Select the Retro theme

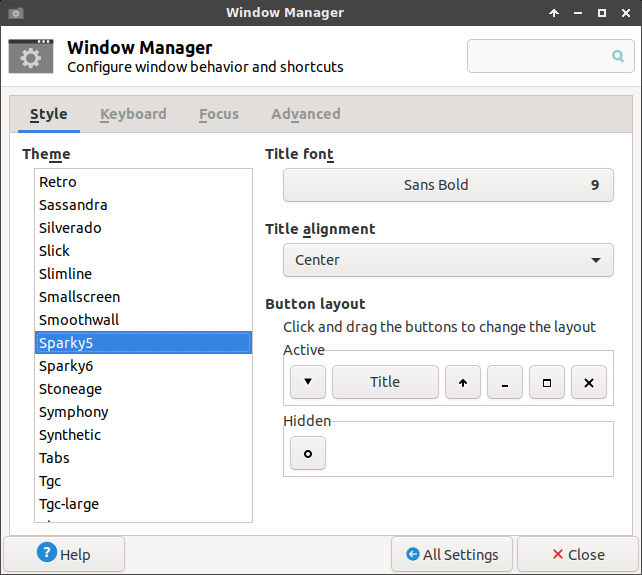[58, 182]
